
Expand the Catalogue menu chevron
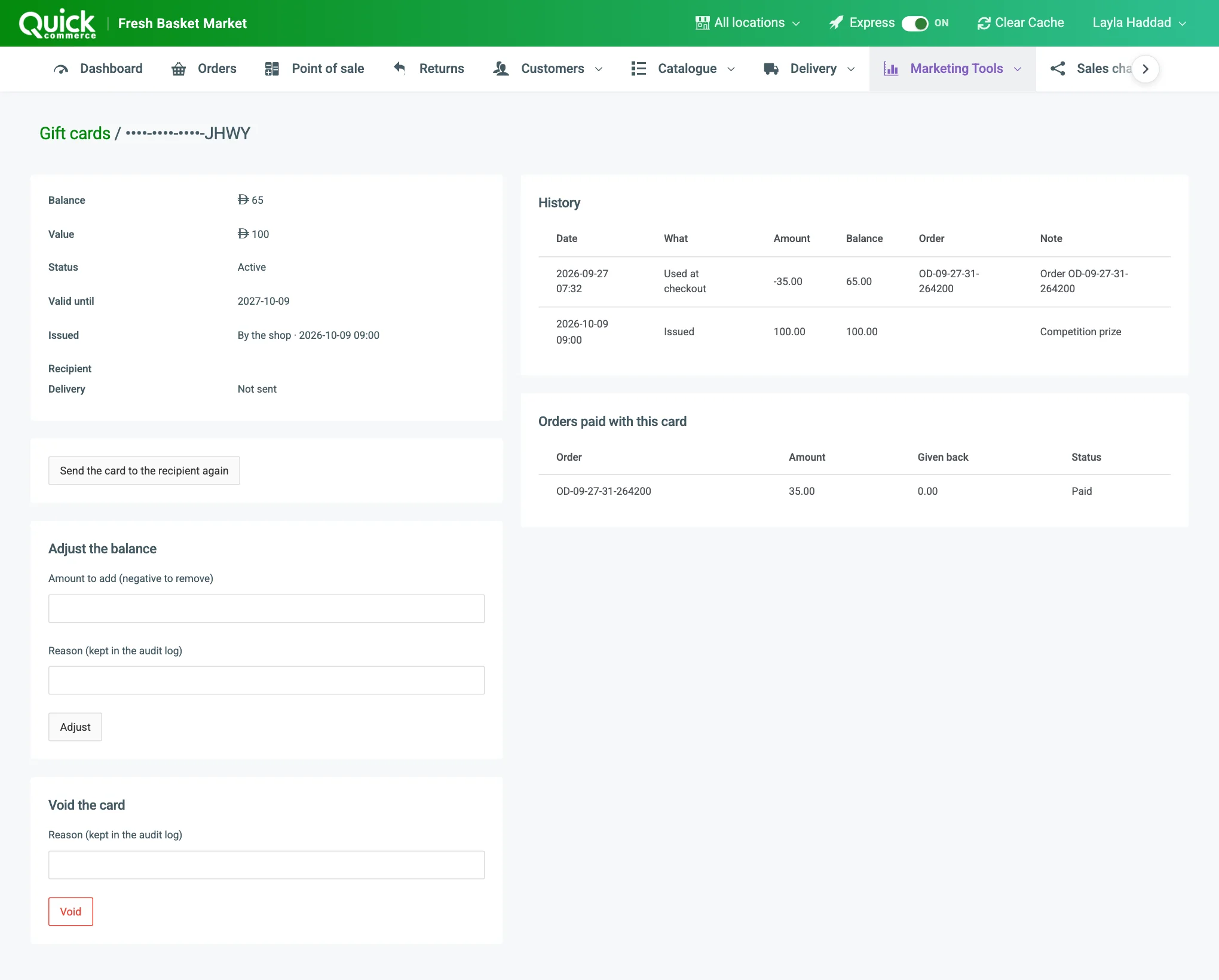[x=731, y=69]
